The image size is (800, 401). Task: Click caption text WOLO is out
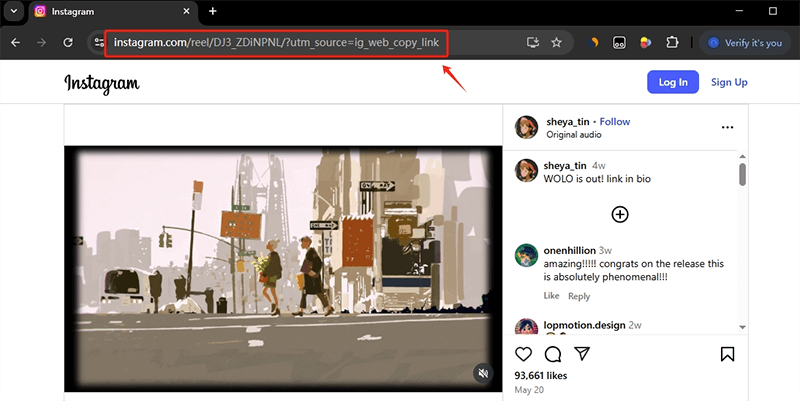coord(597,179)
